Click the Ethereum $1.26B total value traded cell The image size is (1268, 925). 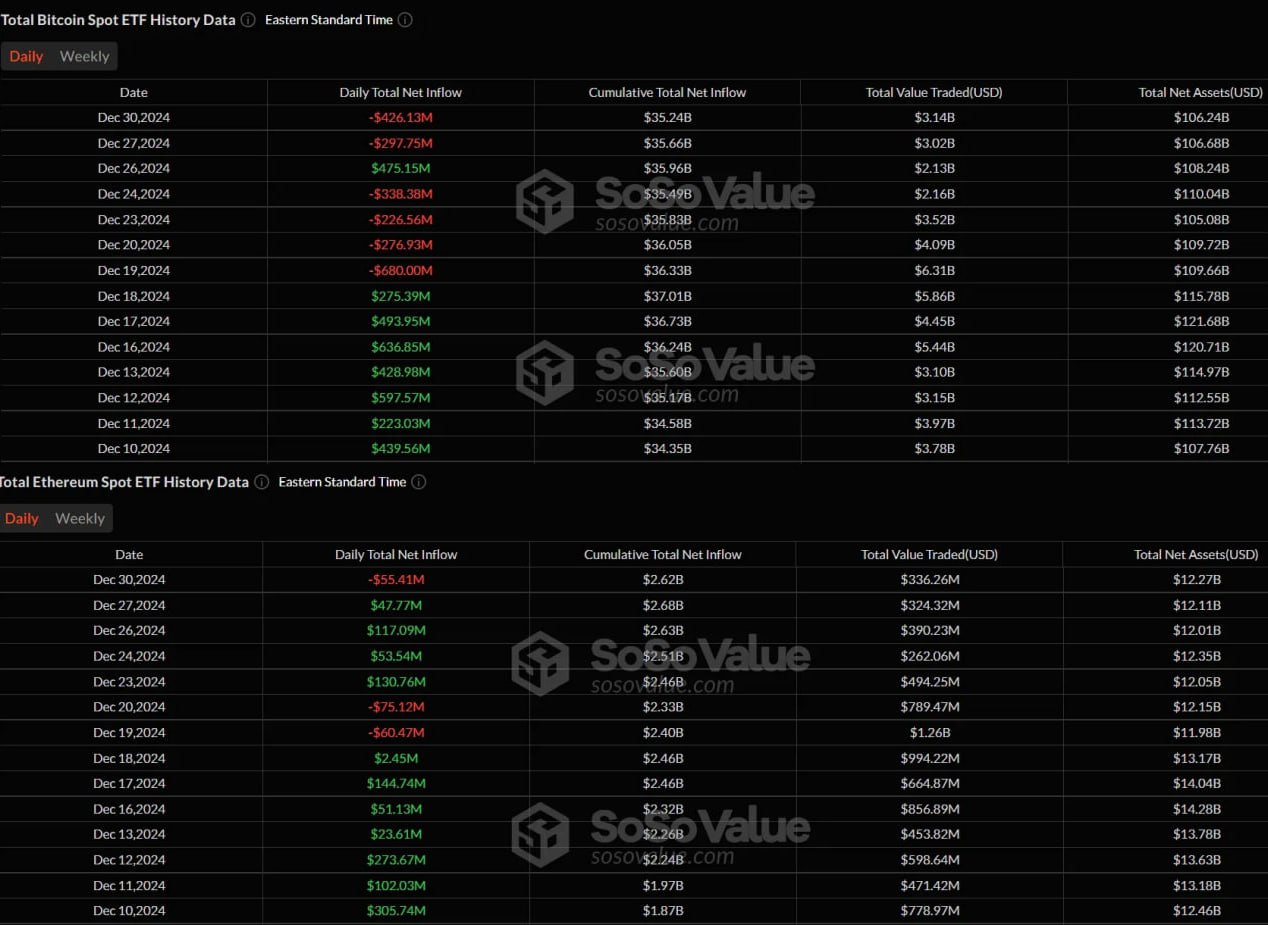tap(929, 732)
